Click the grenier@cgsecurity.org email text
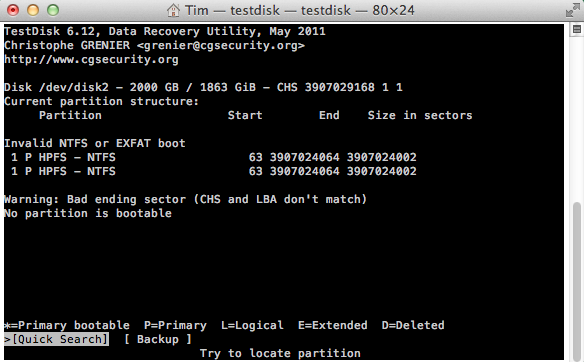The image size is (584, 362). point(221,45)
